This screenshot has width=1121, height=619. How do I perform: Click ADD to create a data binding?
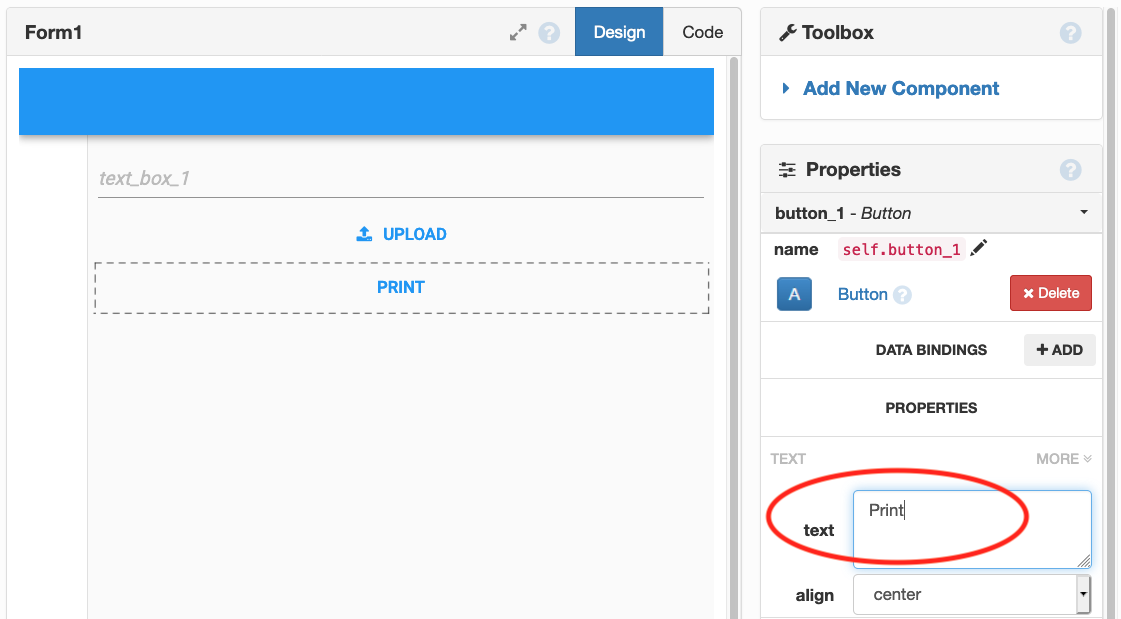[1059, 350]
